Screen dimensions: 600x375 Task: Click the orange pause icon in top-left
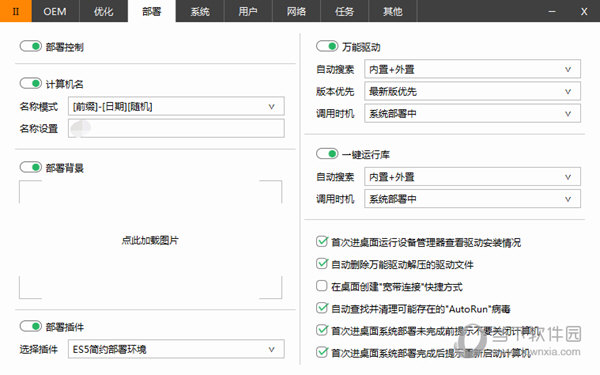point(16,11)
